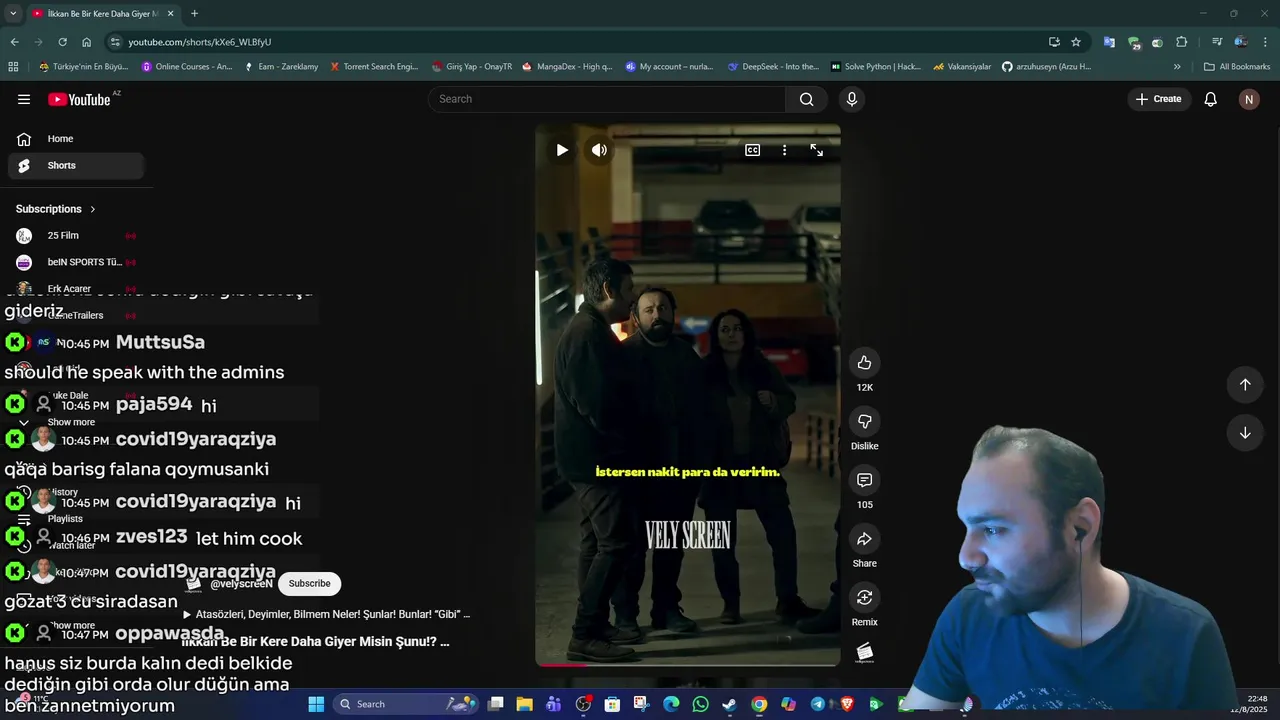
Task: Open WhatsApp from the taskbar
Action: [700, 704]
